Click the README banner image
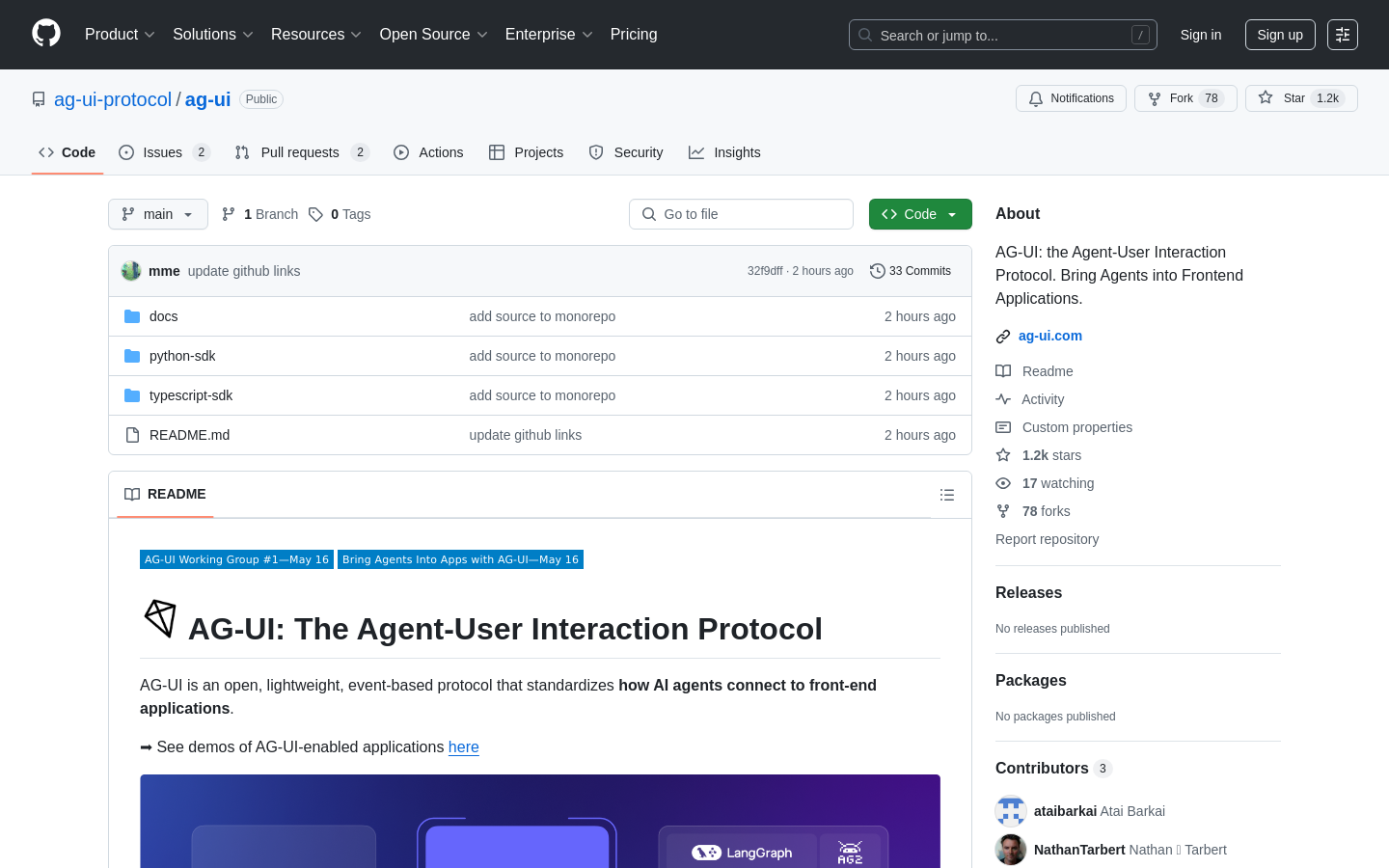This screenshot has height=868, width=1389. coord(540,821)
